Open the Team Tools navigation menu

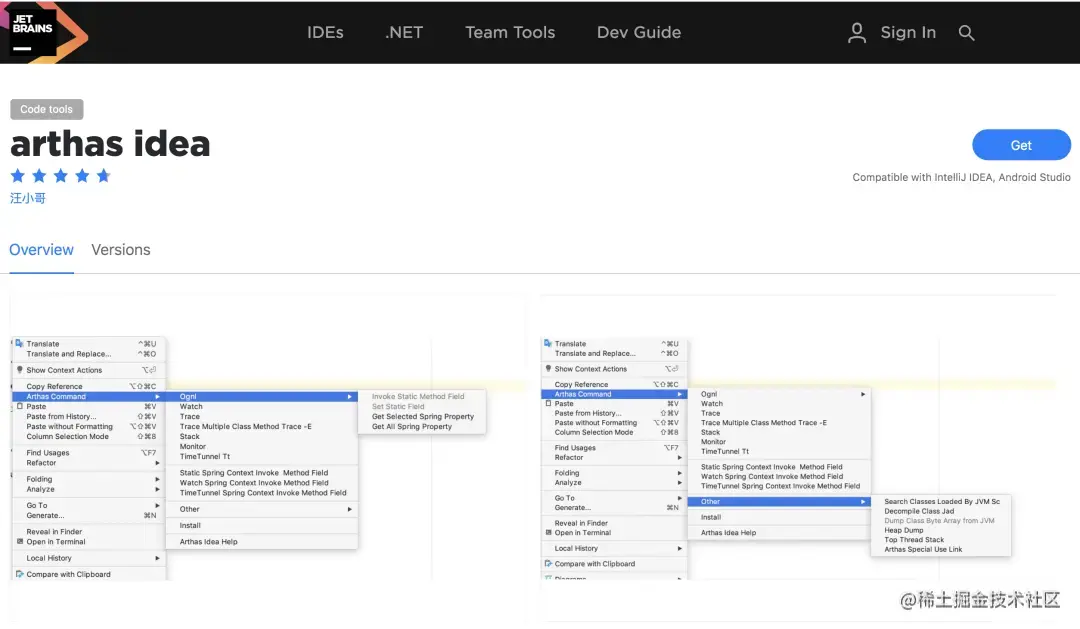pos(510,32)
